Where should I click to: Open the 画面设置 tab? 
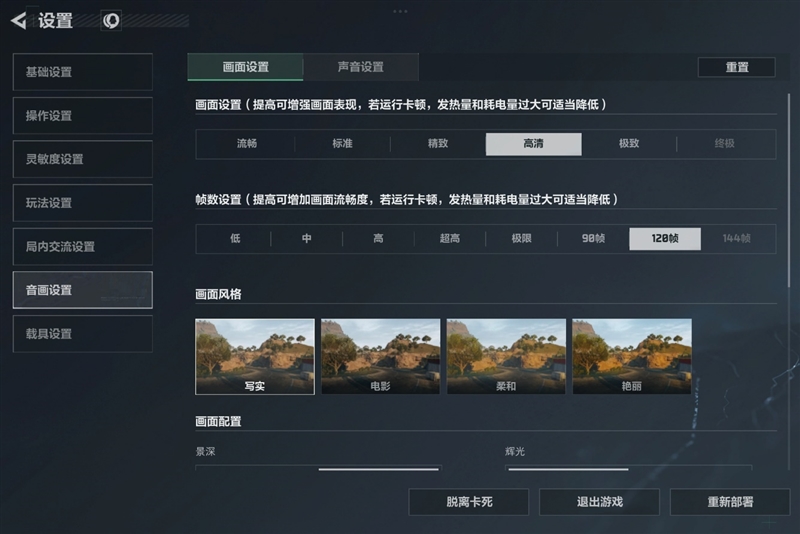(245, 67)
